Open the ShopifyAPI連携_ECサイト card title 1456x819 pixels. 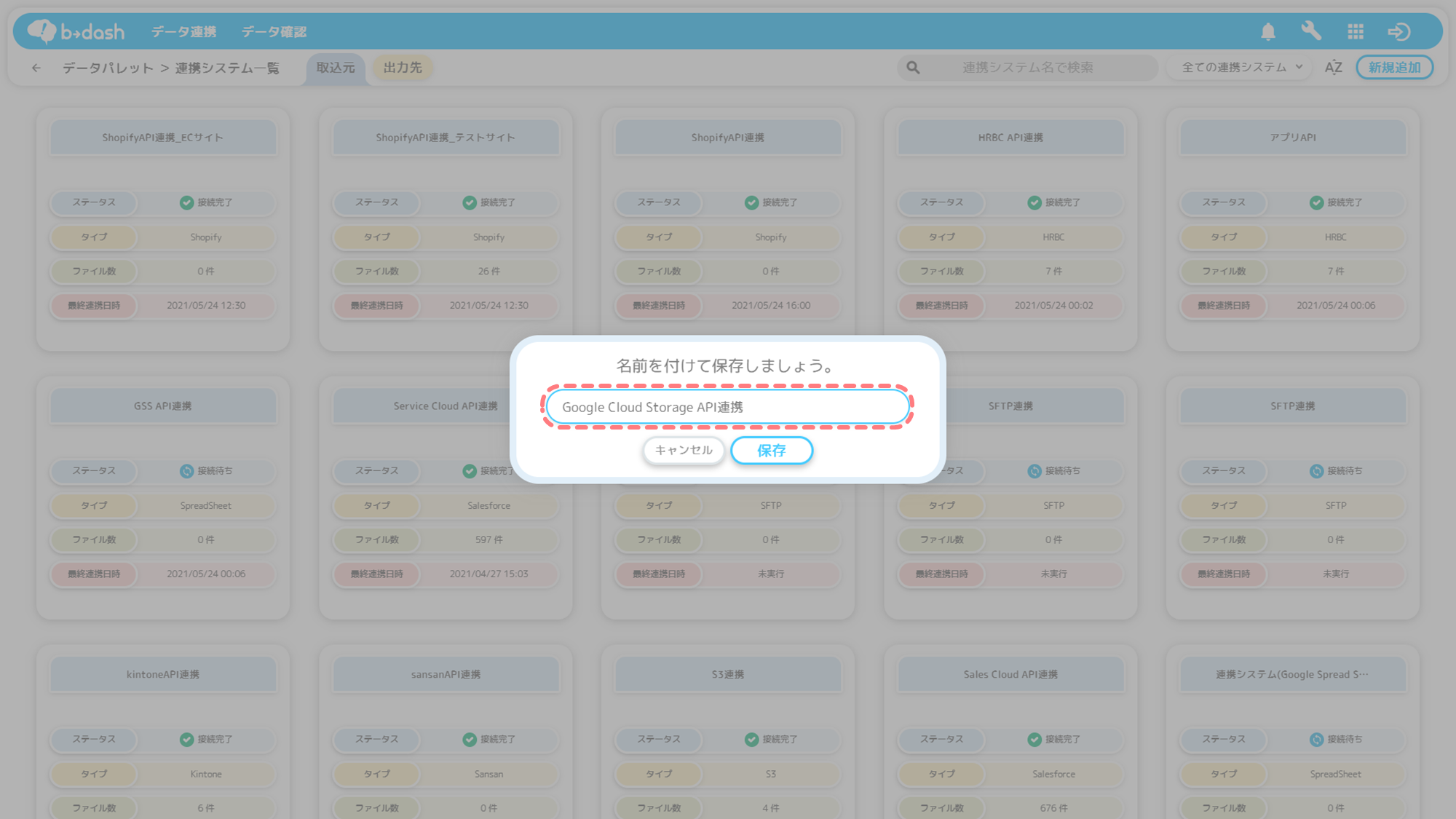(x=163, y=138)
